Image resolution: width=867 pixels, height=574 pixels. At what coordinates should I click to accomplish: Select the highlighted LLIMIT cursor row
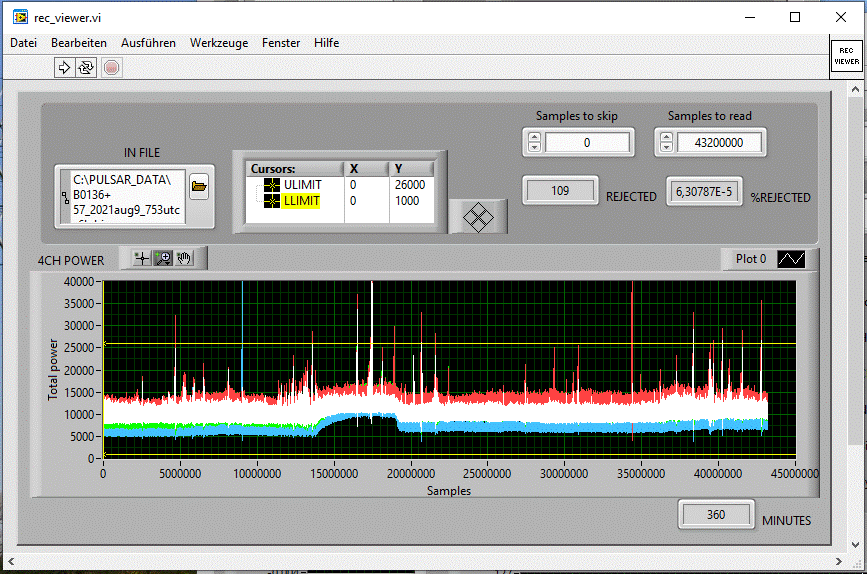click(x=340, y=201)
